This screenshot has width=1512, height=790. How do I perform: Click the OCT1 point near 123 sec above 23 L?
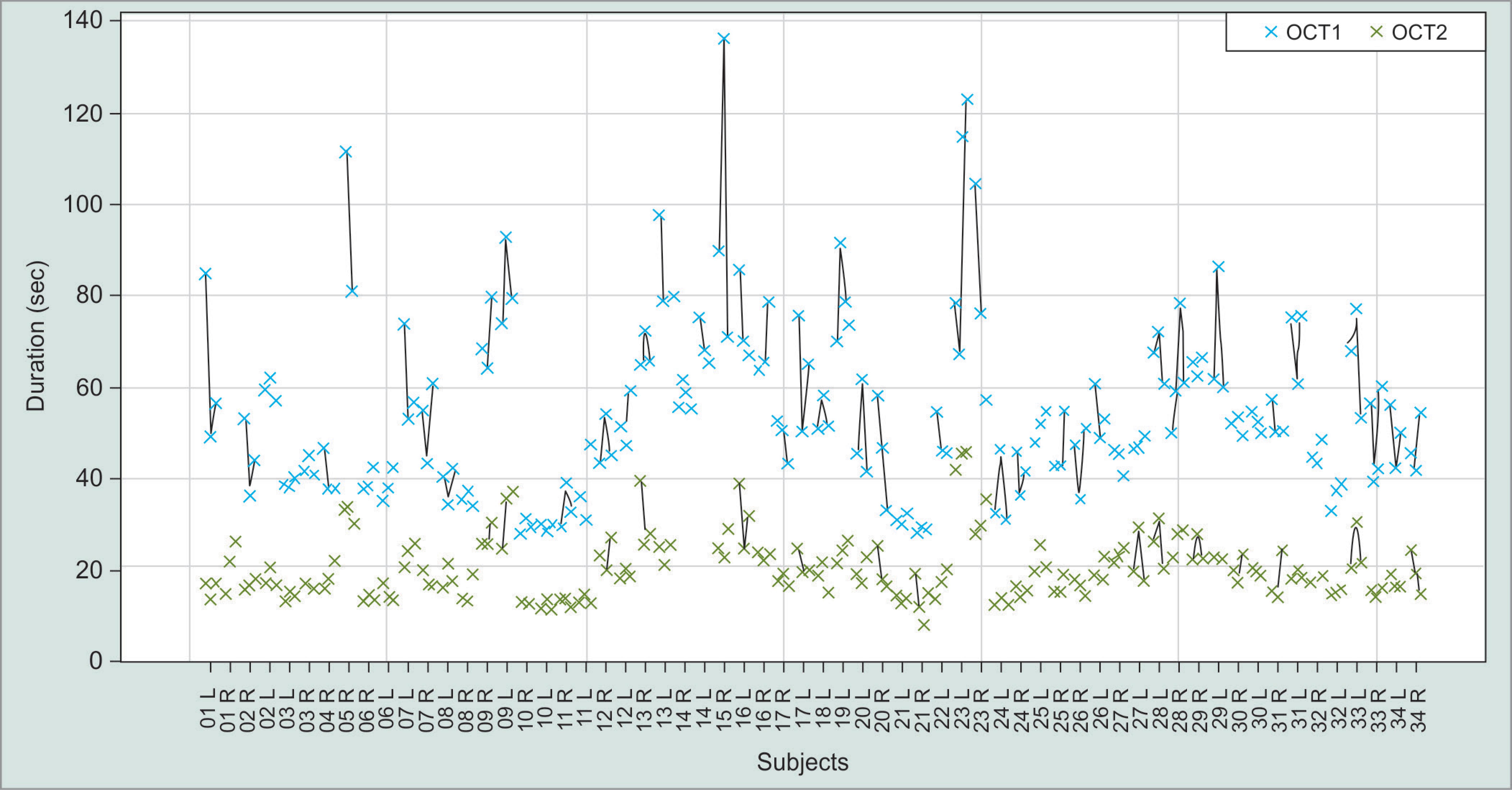click(967, 99)
